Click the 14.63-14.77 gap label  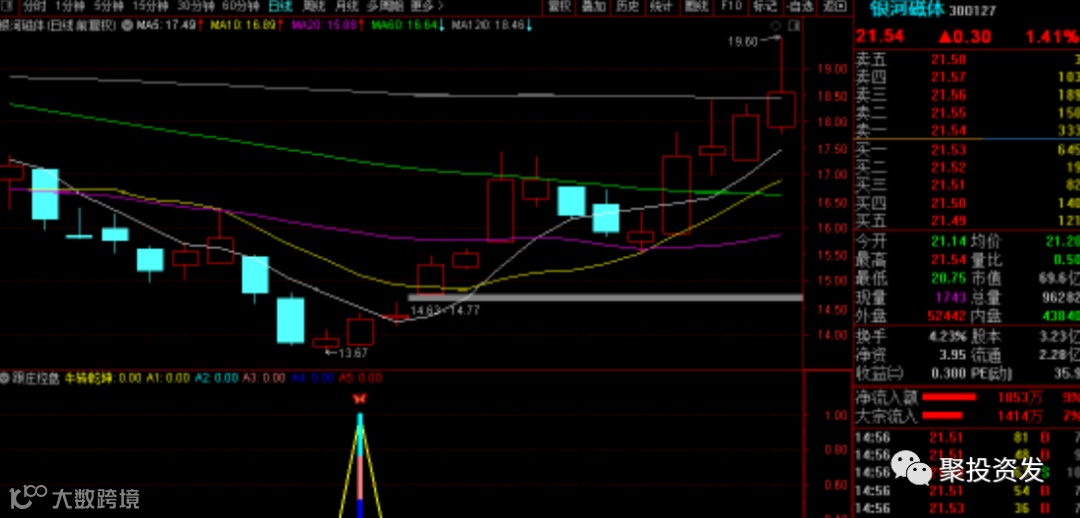[x=444, y=311]
